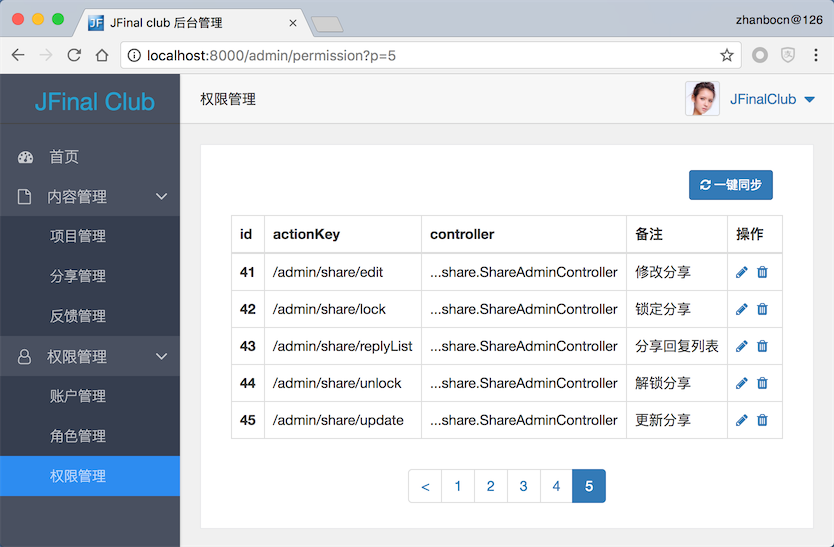Click the 一键同步 sync button

click(731, 185)
